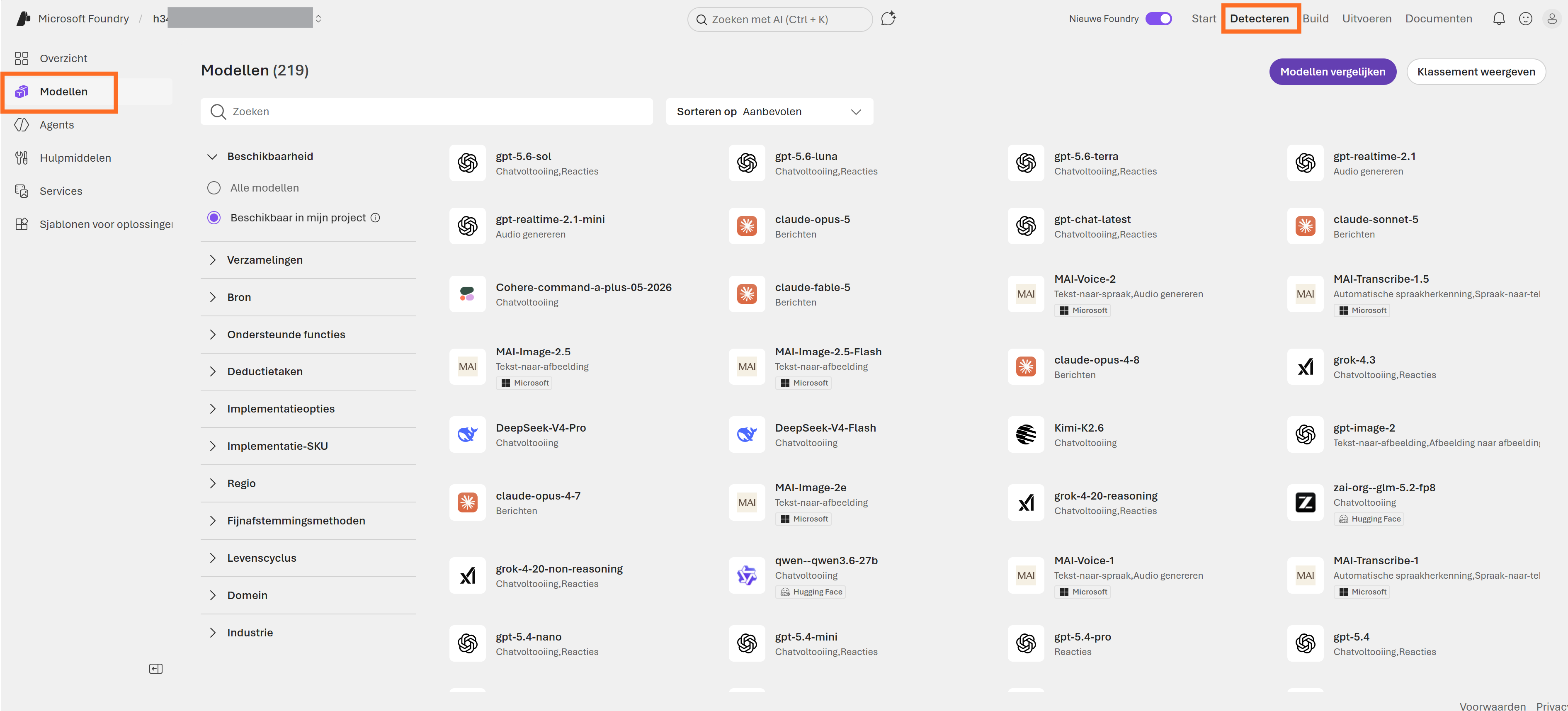Open the user account avatar
Viewport: 1568px width, 711px height.
1552,19
